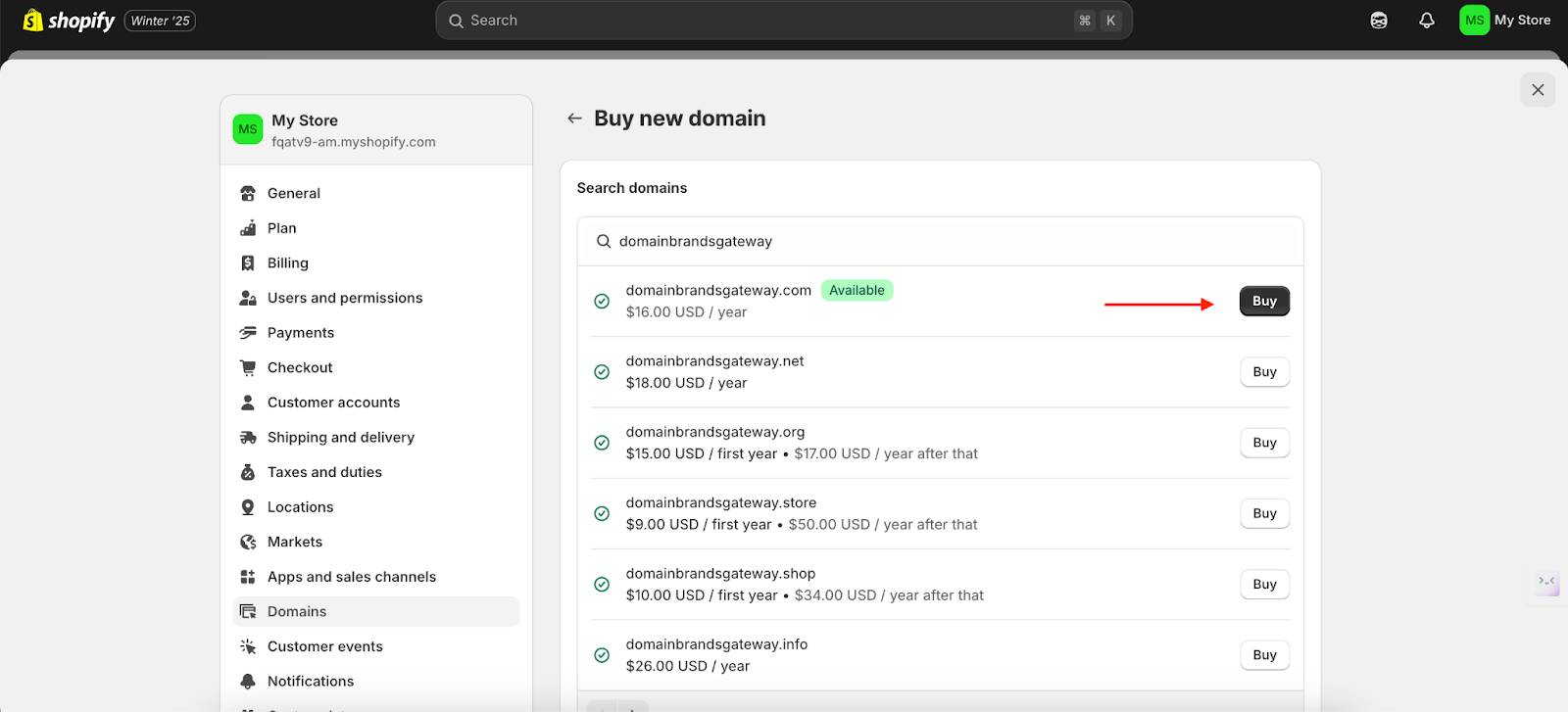Click fqatv9-am.myshopify.com store URL
The image size is (1568, 712).
tap(354, 142)
